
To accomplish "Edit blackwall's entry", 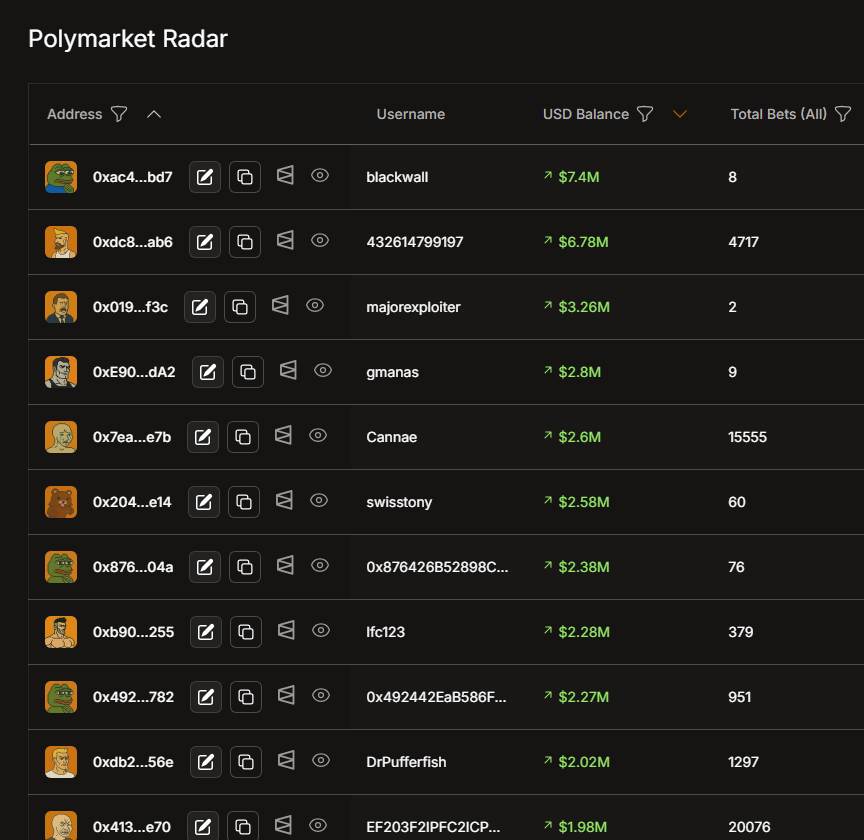I will [x=204, y=176].
